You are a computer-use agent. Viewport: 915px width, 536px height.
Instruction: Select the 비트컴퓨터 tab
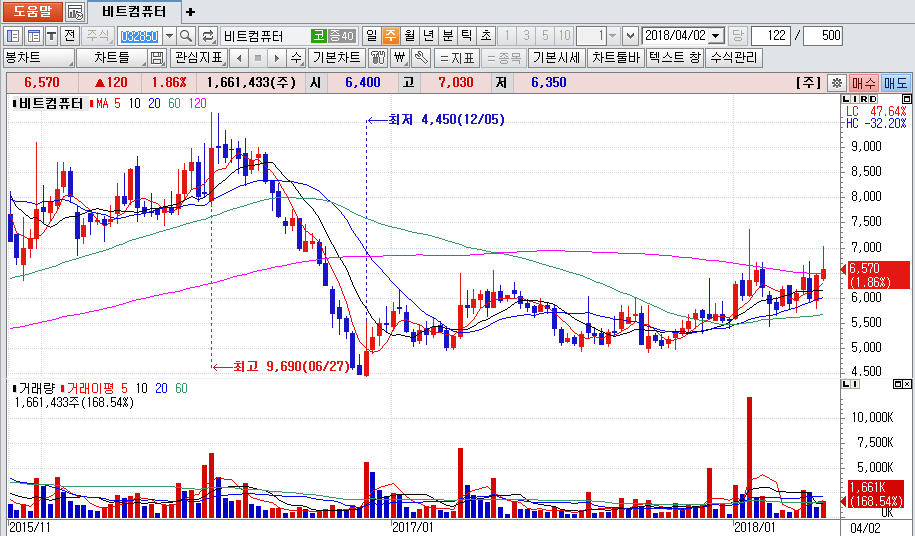pos(136,12)
